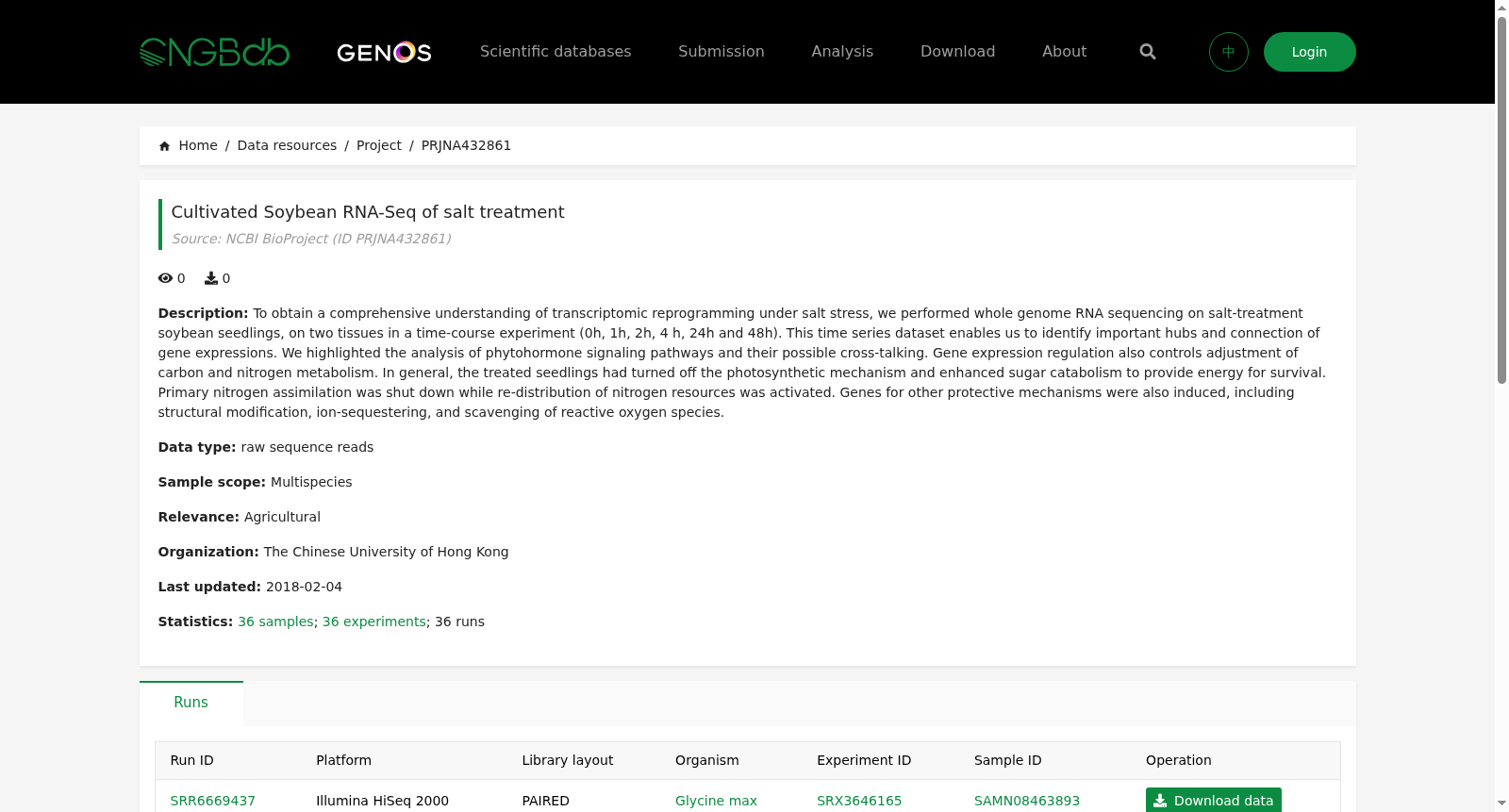Go to Data resources breadcrumb
Image resolution: width=1509 pixels, height=812 pixels.
coord(287,145)
